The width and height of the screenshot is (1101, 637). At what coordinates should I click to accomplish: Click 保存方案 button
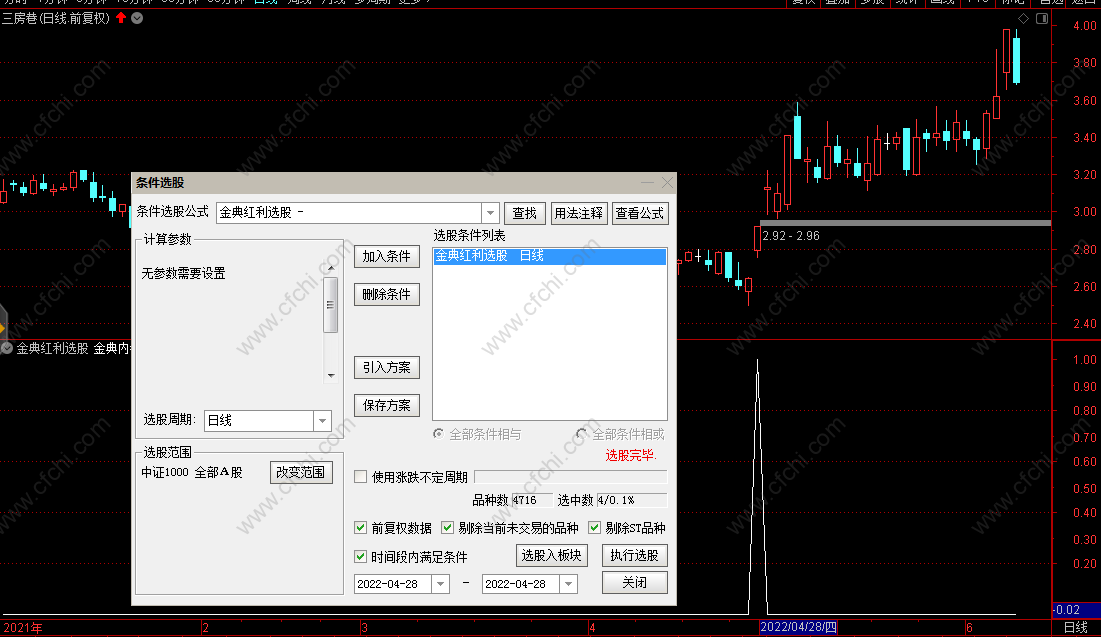pyautogui.click(x=387, y=405)
